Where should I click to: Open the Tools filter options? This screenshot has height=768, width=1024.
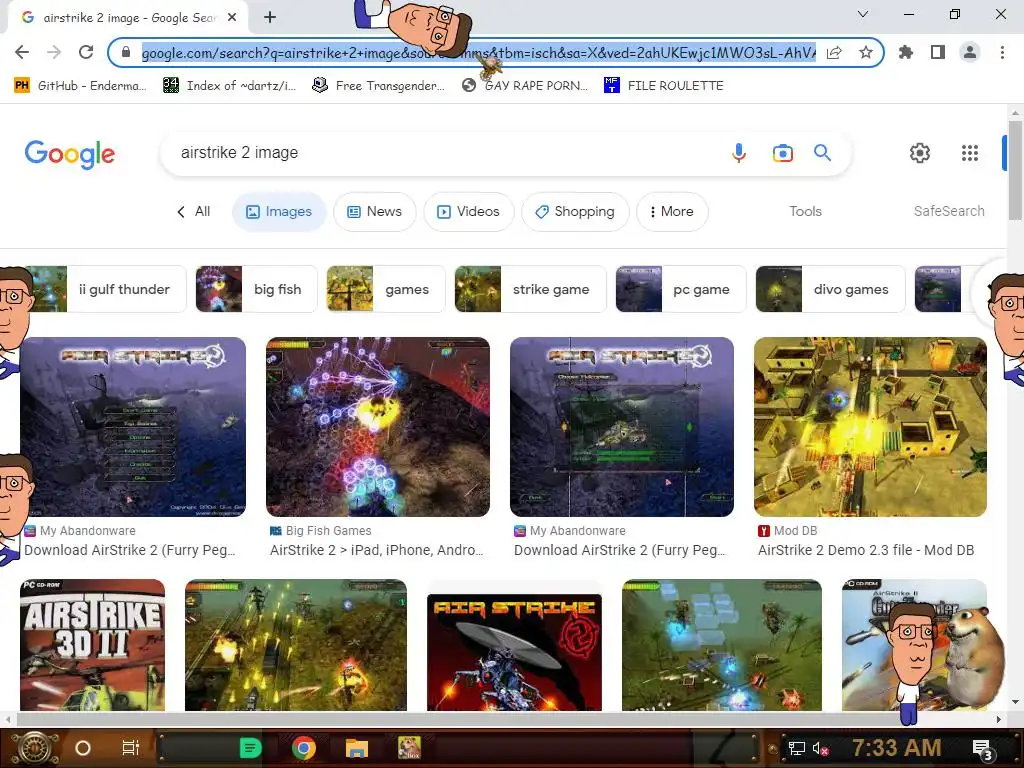click(x=805, y=212)
